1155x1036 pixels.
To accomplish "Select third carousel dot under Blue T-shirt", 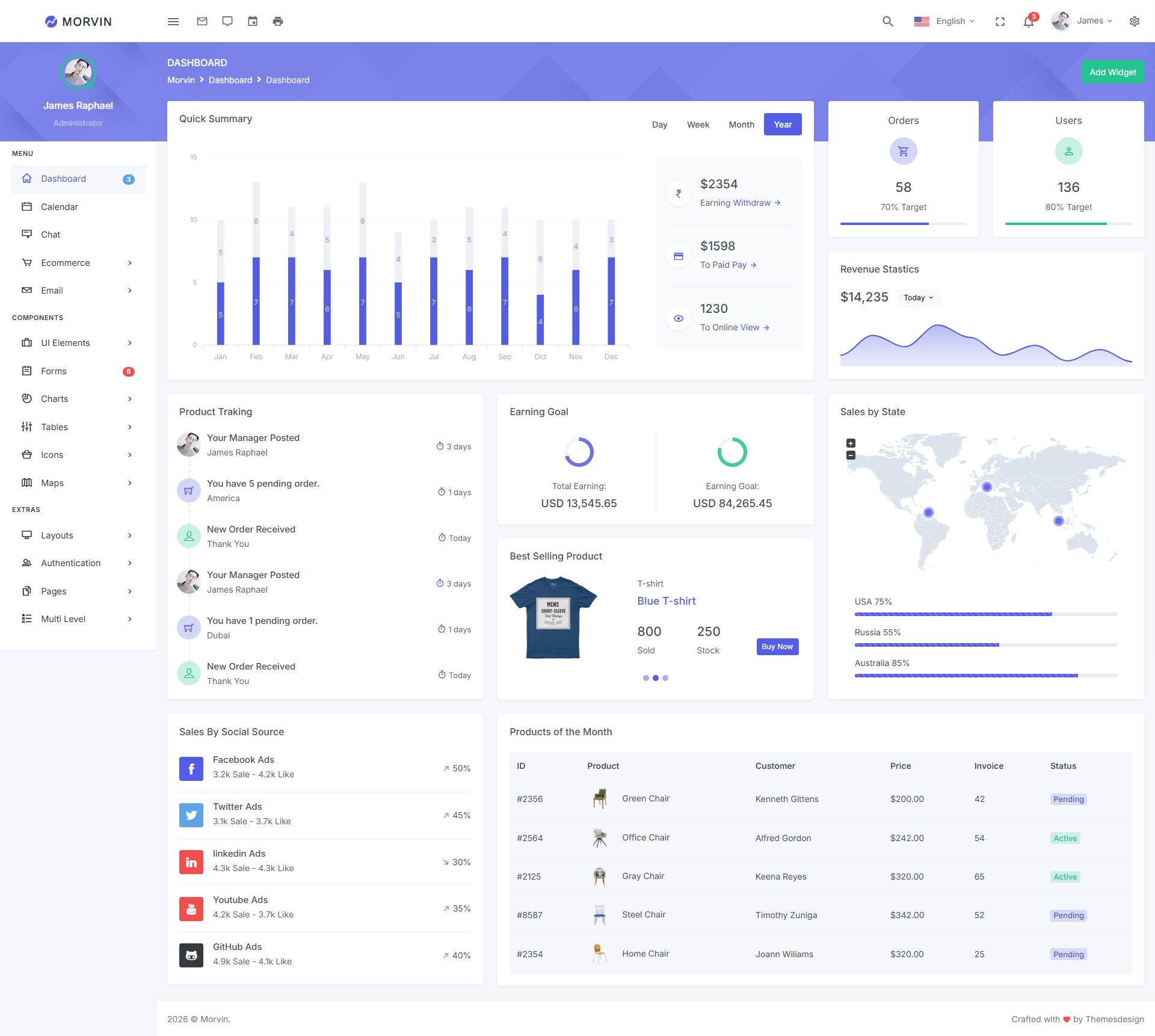I will point(665,678).
